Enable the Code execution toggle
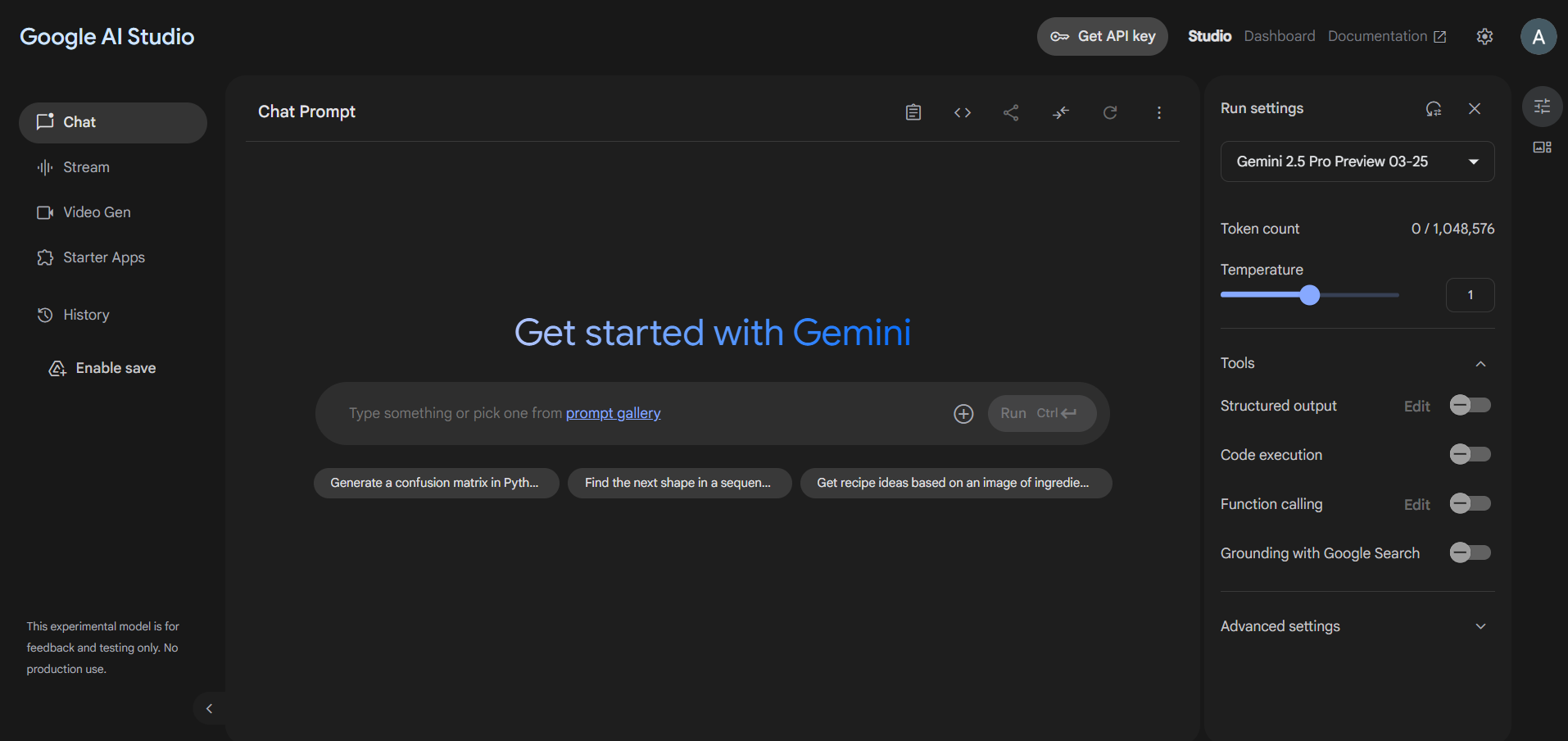 click(x=1470, y=455)
